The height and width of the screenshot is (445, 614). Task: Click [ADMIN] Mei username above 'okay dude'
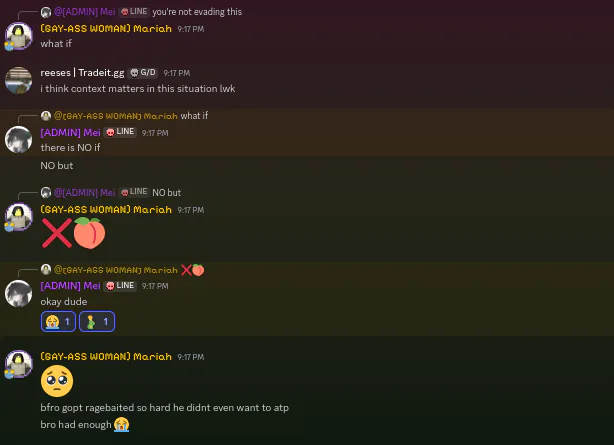[x=70, y=286]
